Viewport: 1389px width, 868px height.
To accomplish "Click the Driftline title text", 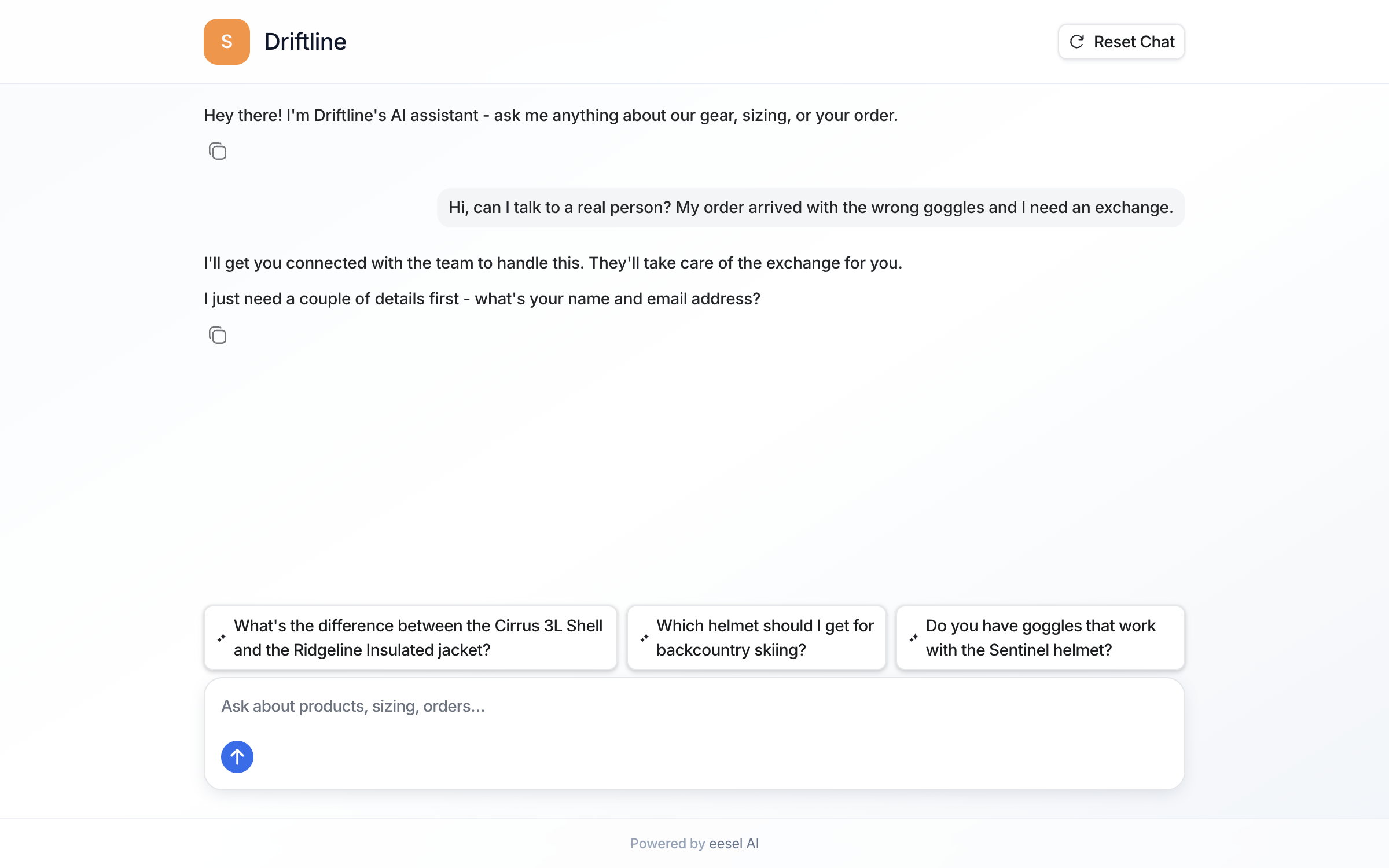I will 305,42.
